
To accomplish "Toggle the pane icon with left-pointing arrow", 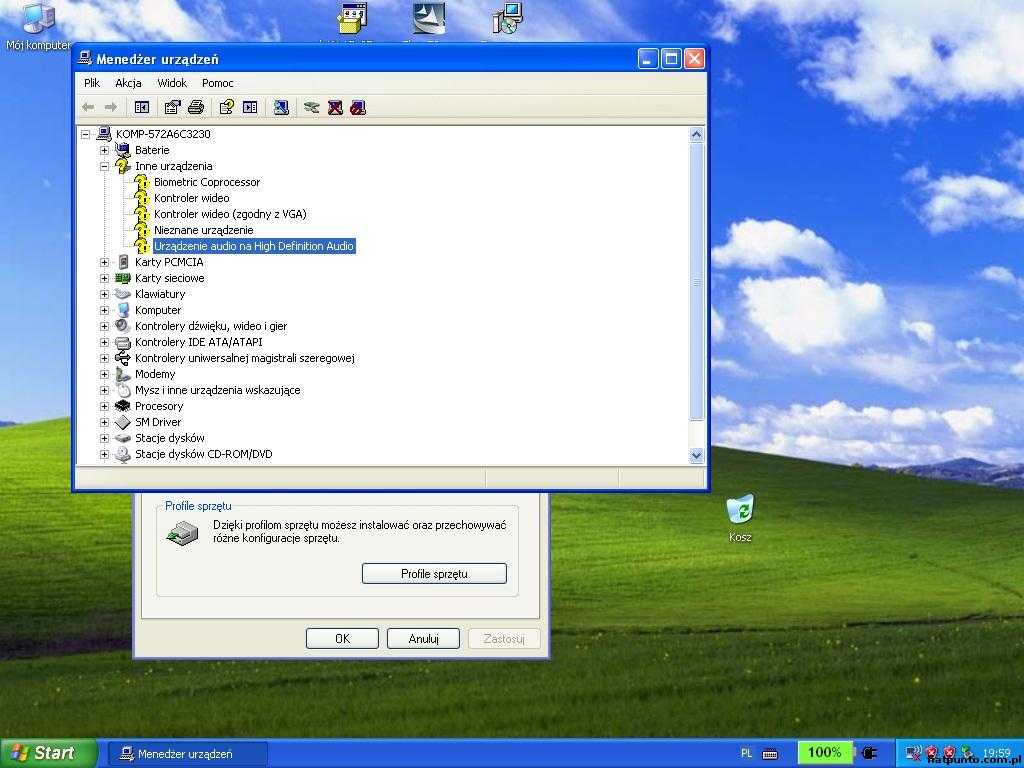I will pyautogui.click(x=142, y=107).
